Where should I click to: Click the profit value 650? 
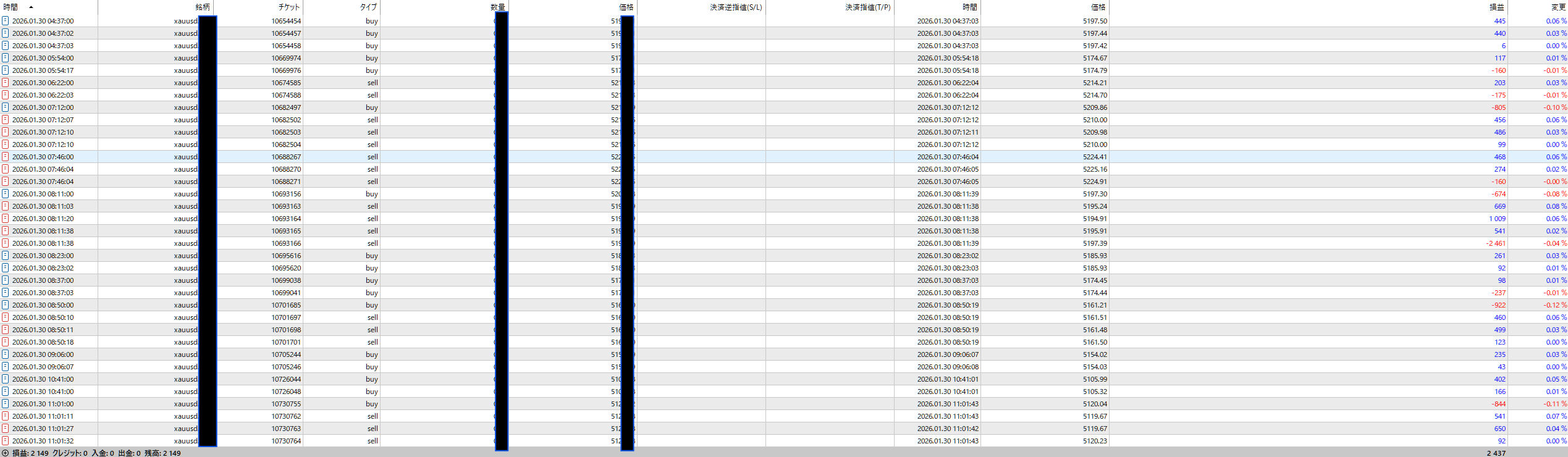point(1500,429)
